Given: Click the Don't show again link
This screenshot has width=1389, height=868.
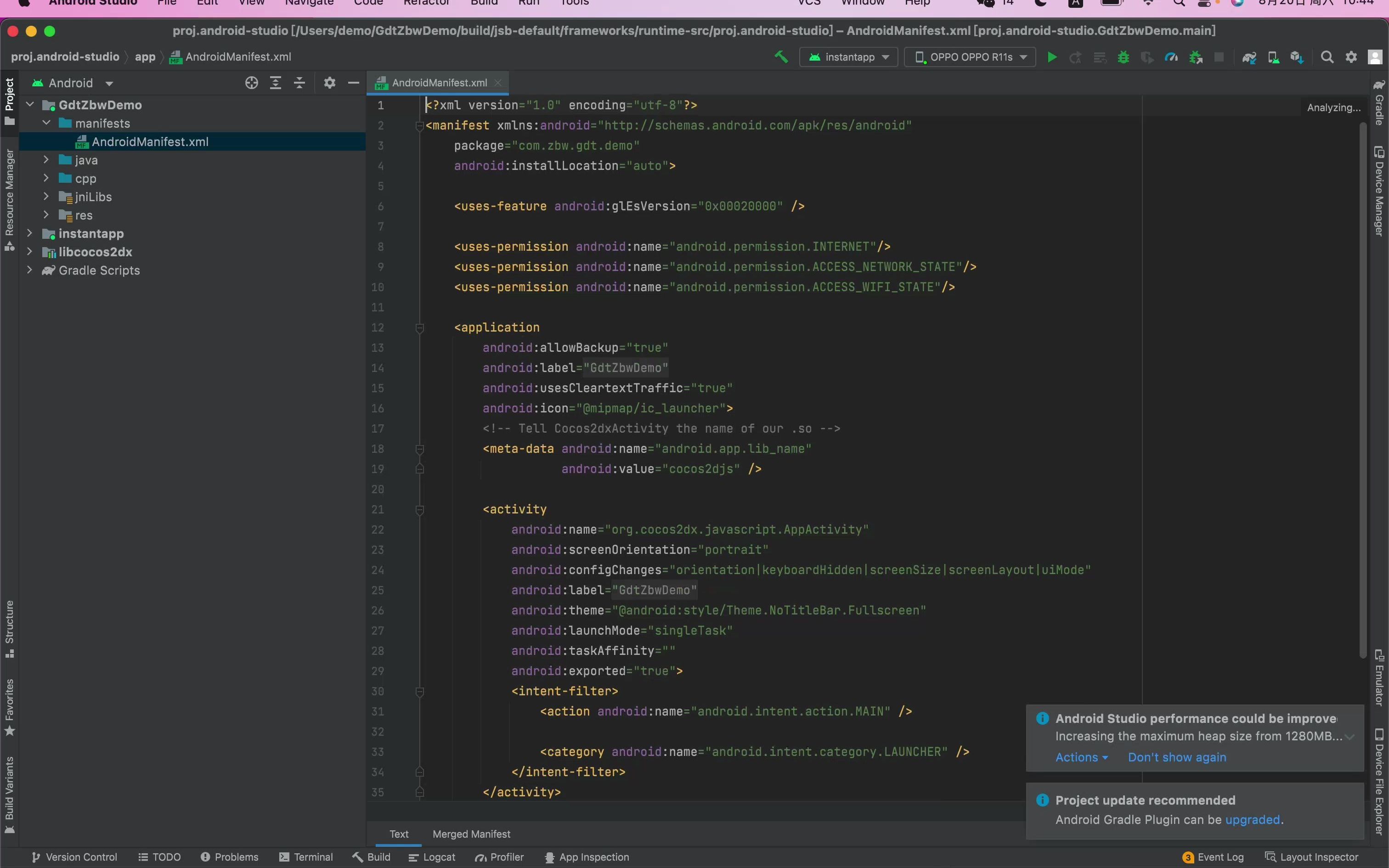Looking at the screenshot, I should click(1177, 757).
